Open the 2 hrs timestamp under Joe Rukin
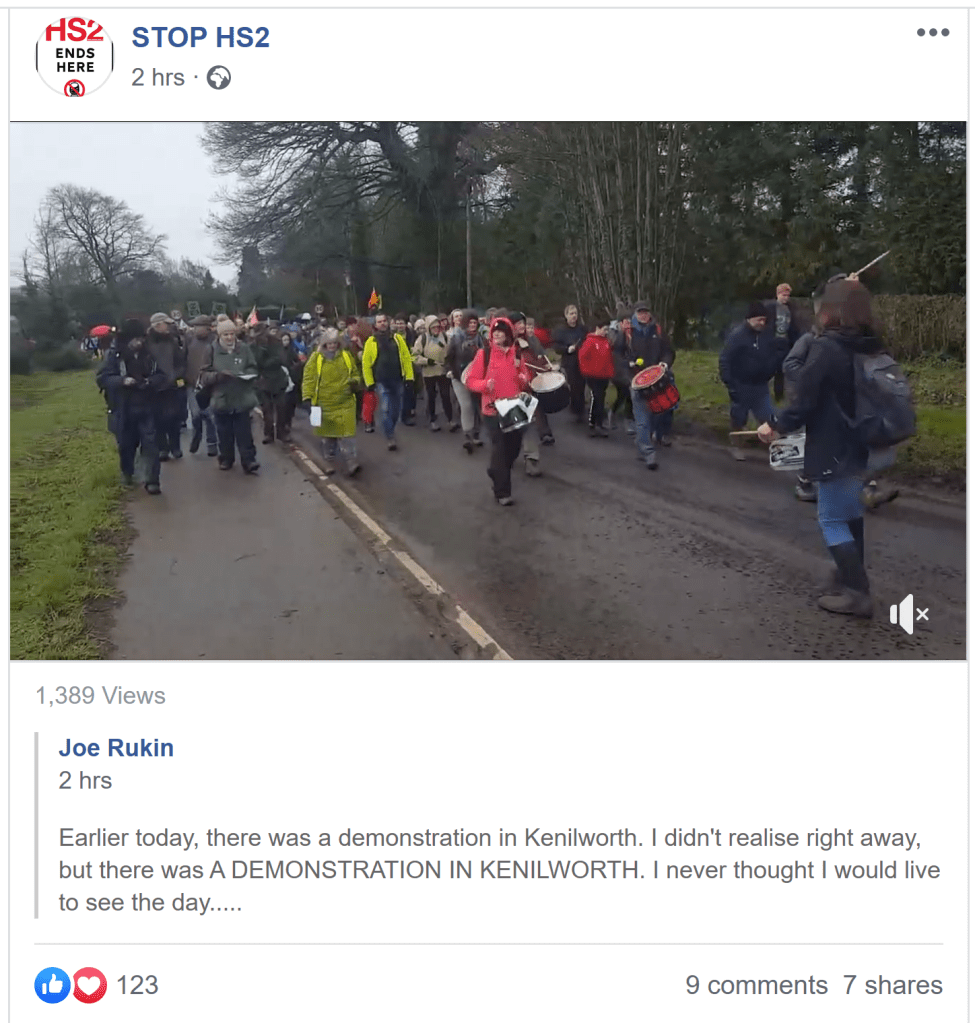The image size is (975, 1023). click(x=85, y=780)
